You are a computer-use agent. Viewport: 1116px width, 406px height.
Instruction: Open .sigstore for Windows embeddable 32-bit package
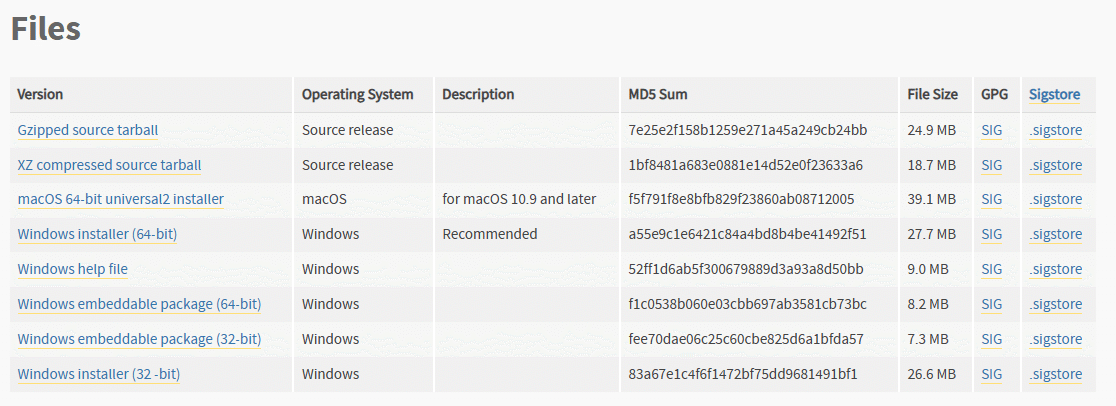pos(1056,339)
